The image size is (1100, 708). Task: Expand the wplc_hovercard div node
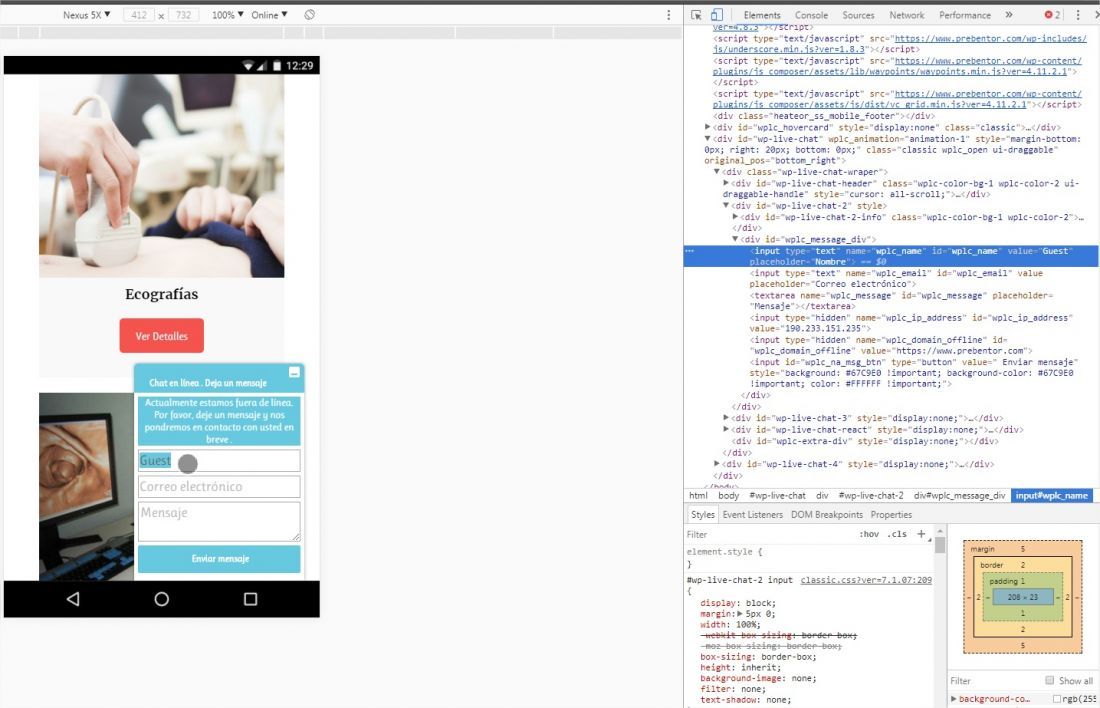707,127
